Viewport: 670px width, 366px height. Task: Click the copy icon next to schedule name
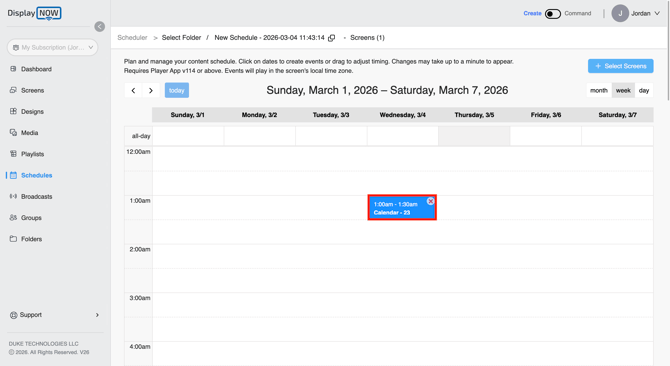tap(332, 38)
